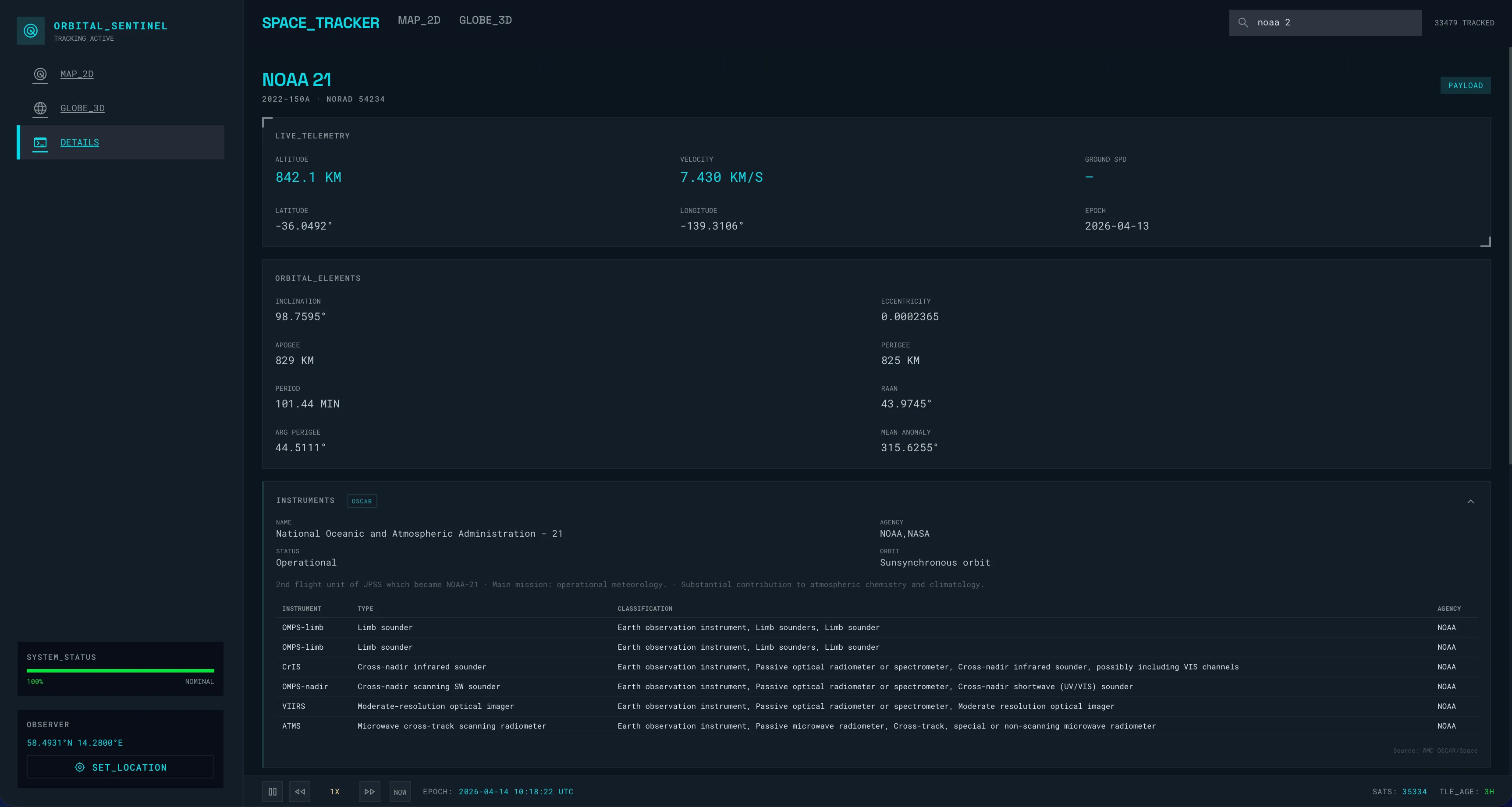Screen dimensions: 1512x807
Task: Click the system status progress bar
Action: click(121, 670)
